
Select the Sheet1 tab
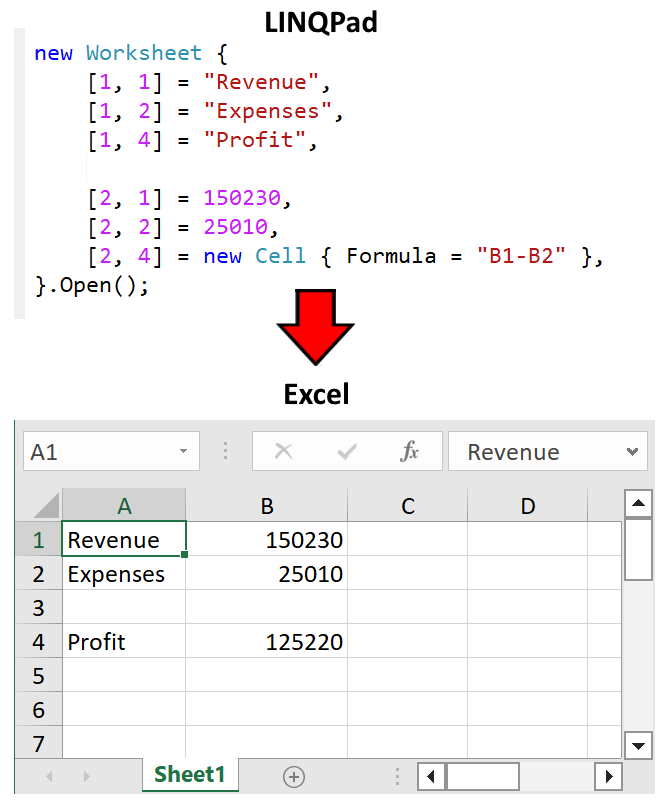[190, 774]
